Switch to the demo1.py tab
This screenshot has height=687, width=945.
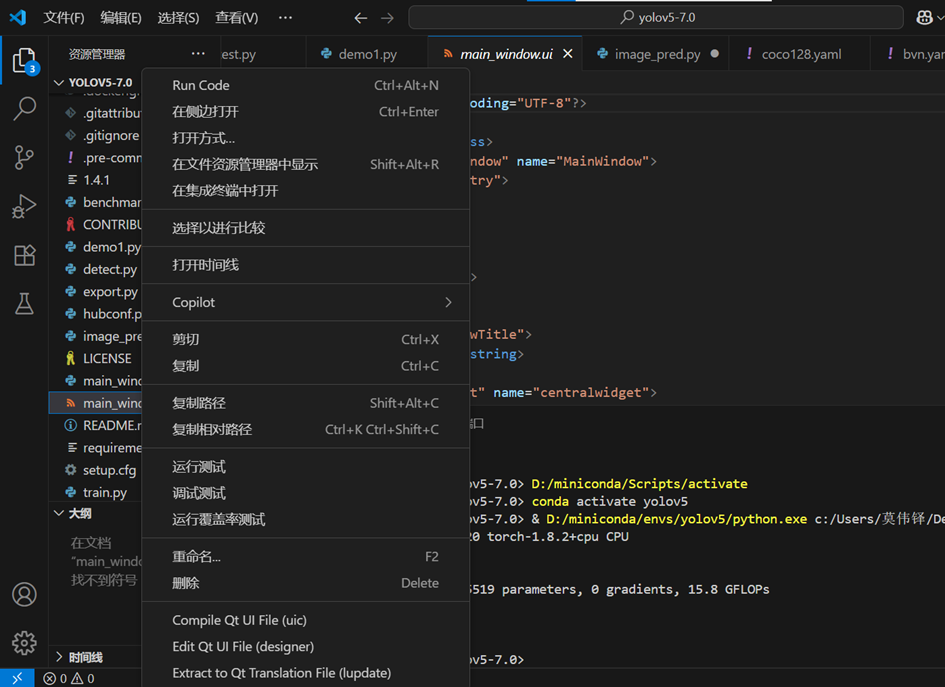click(367, 54)
